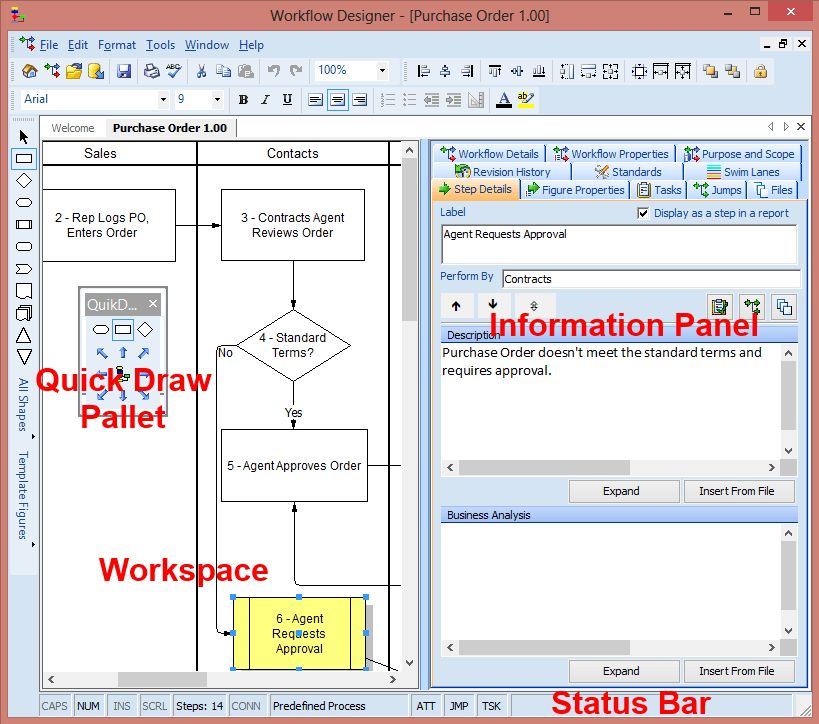Select the ellipse shape tool

(22, 202)
